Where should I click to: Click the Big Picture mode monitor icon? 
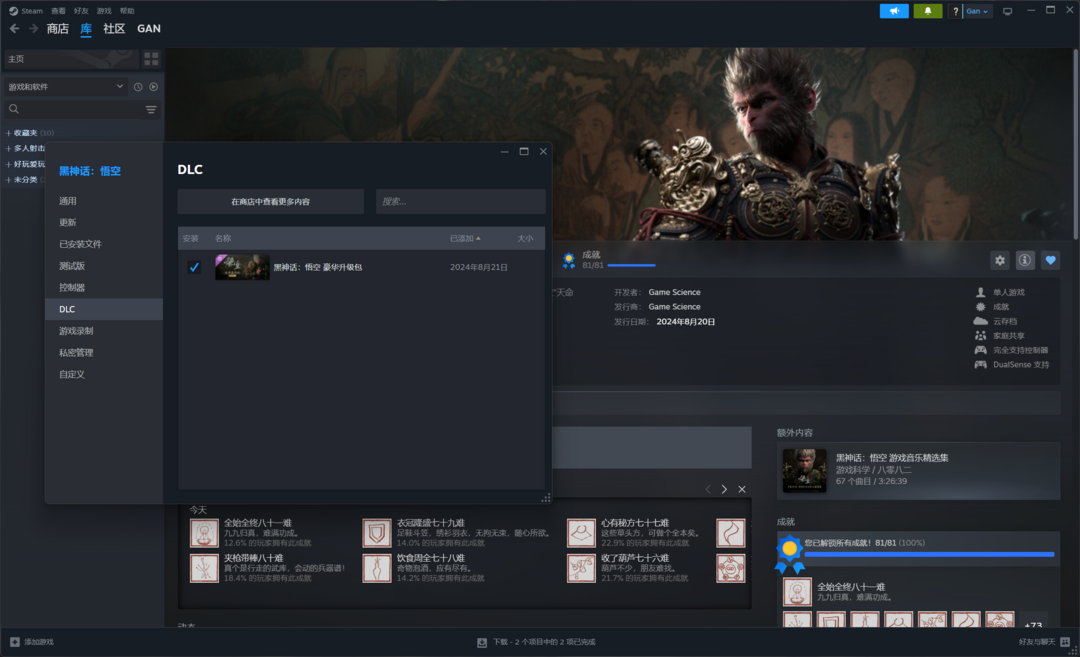click(x=1007, y=11)
